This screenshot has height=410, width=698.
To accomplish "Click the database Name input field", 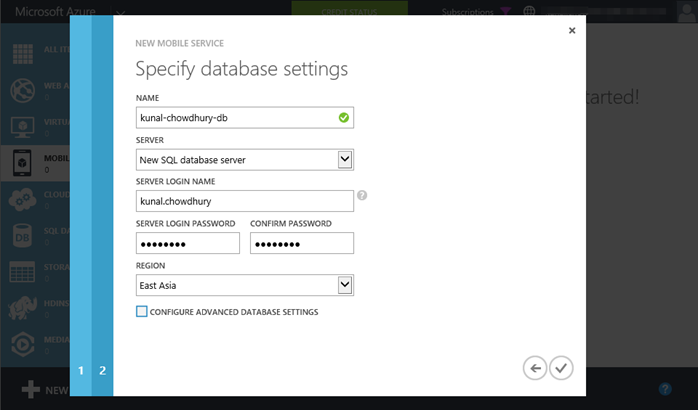I will 244,118.
